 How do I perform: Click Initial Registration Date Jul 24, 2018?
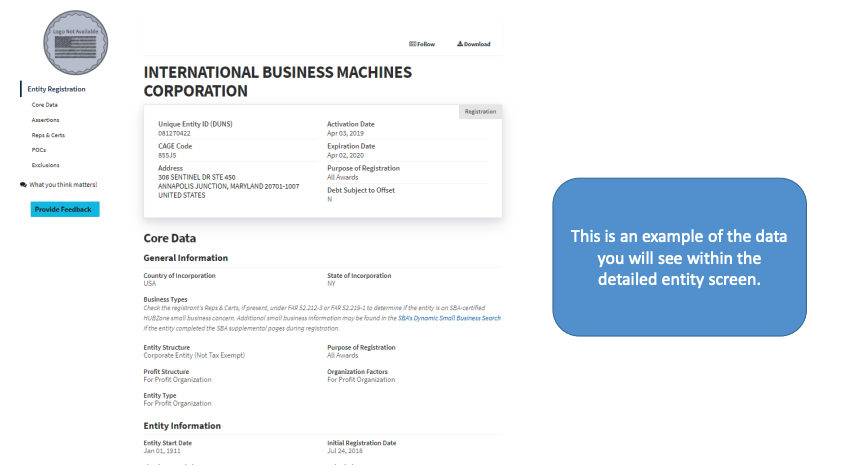click(x=345, y=451)
